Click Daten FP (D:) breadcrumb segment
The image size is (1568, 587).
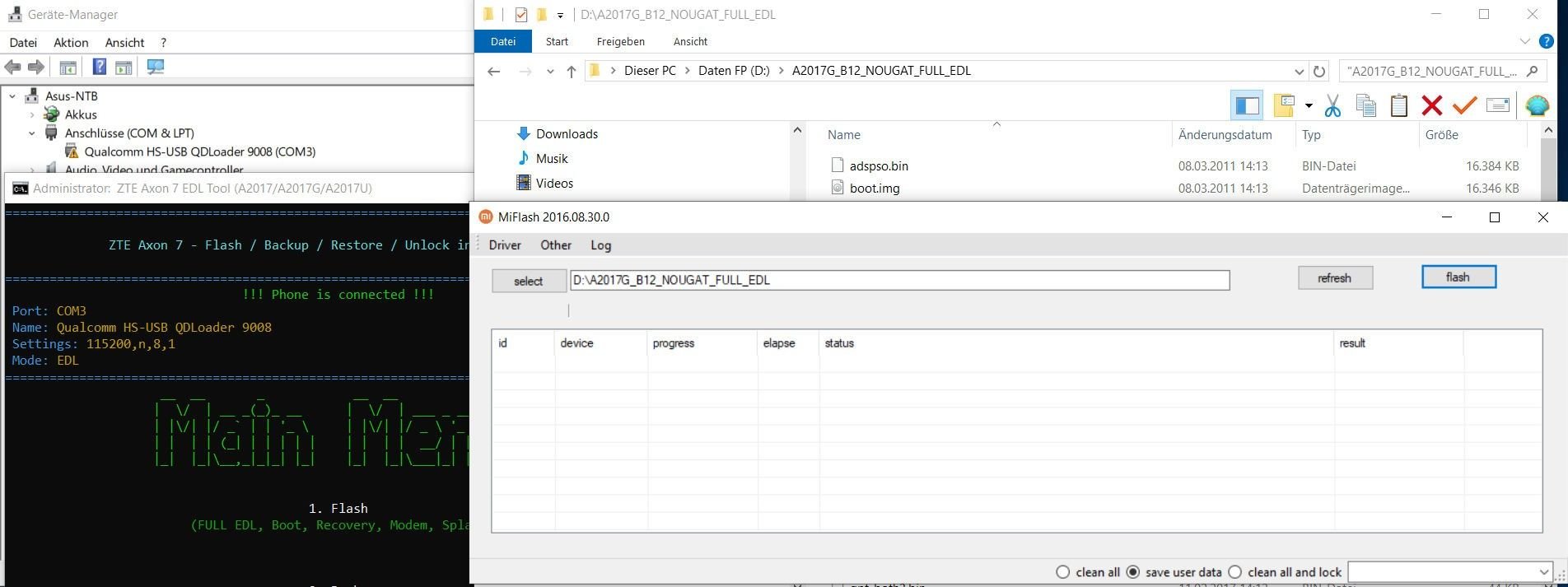(x=734, y=71)
